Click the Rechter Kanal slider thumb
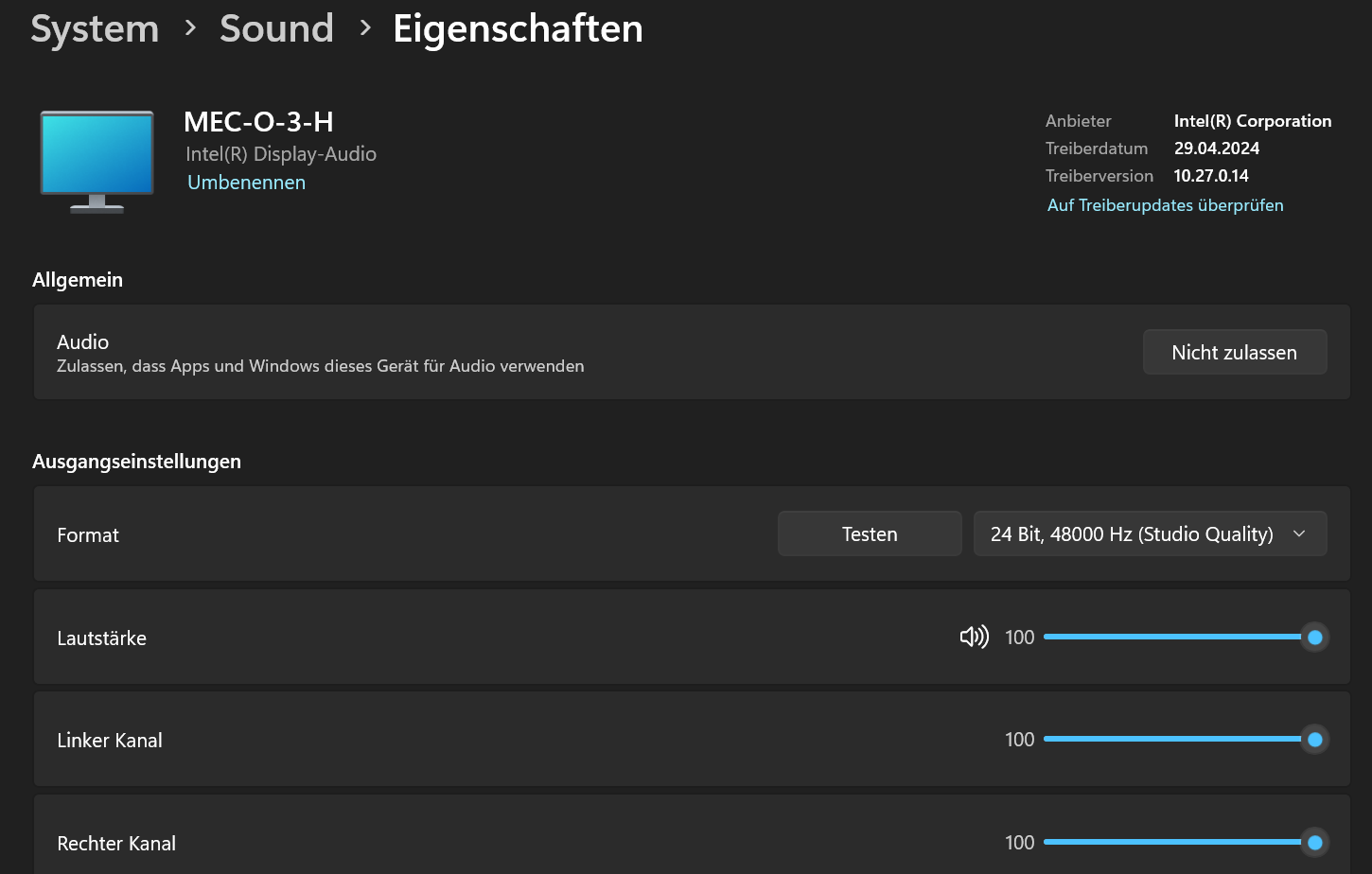This screenshot has height=874, width=1372. tap(1314, 842)
